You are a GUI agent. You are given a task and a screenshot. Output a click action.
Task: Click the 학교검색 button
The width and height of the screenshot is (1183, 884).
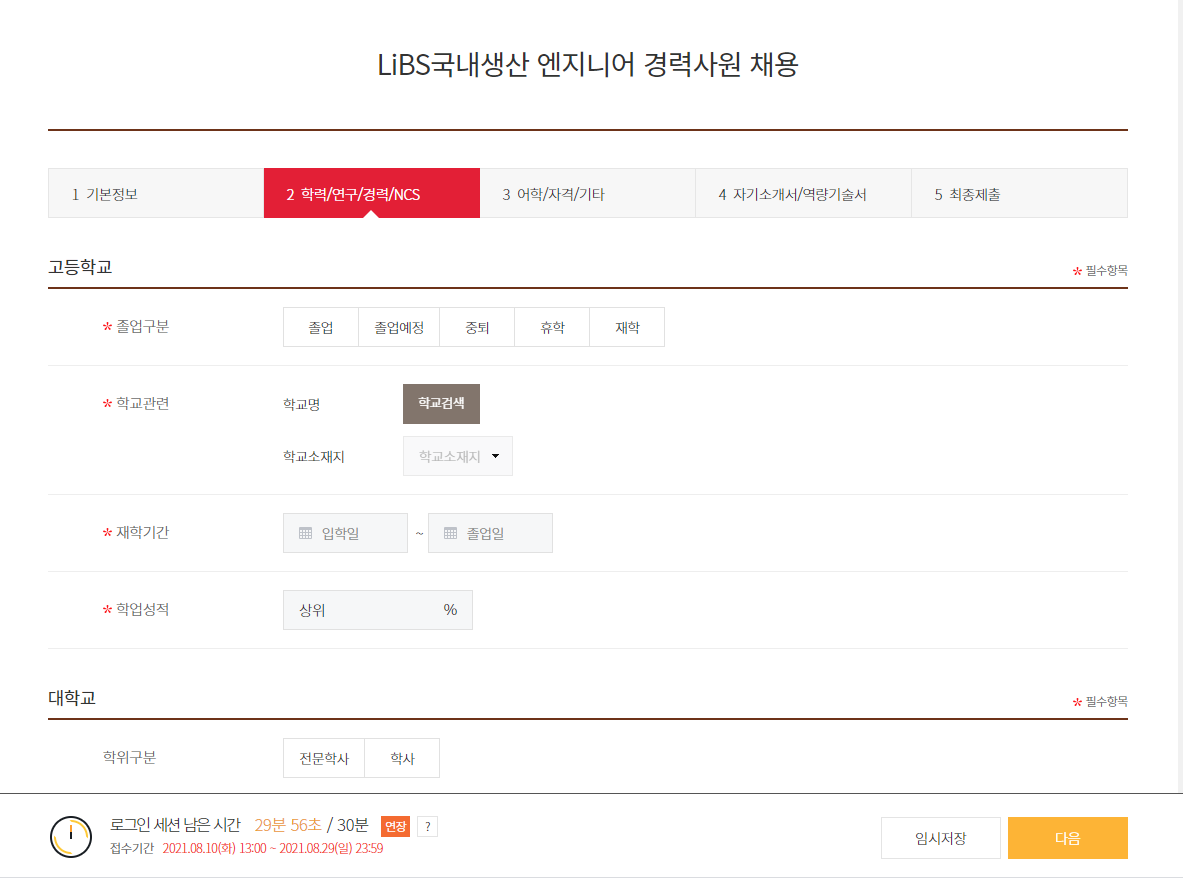point(441,404)
